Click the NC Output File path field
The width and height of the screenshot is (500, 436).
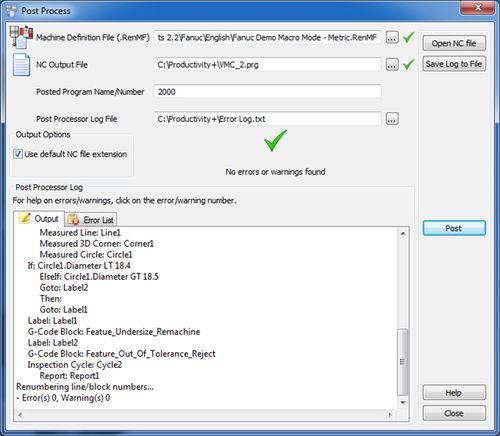tap(267, 64)
